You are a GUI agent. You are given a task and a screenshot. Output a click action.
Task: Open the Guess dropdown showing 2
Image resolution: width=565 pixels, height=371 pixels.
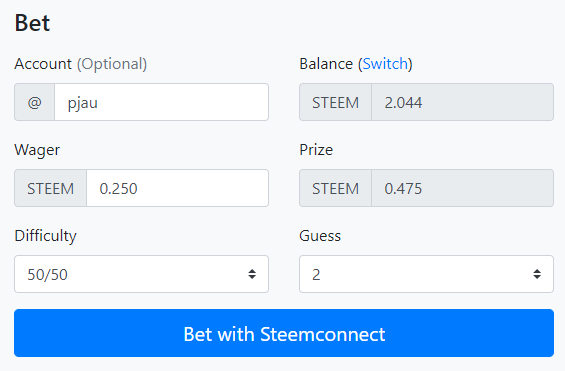(426, 274)
